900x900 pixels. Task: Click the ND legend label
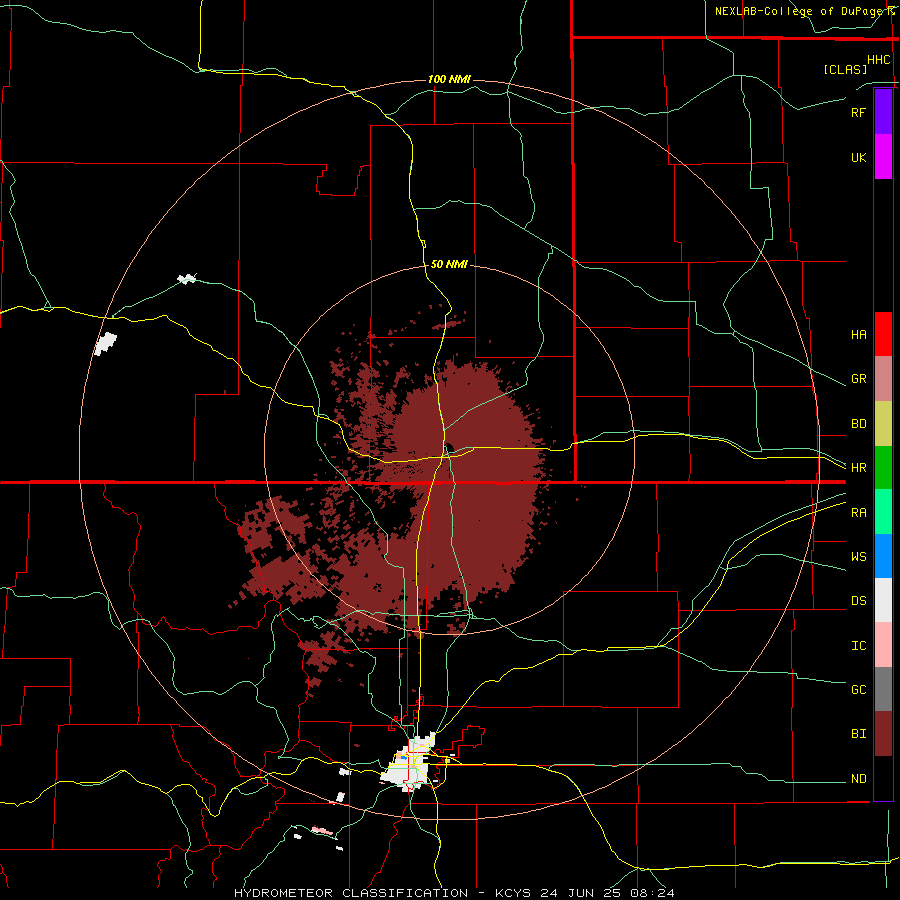pos(858,779)
